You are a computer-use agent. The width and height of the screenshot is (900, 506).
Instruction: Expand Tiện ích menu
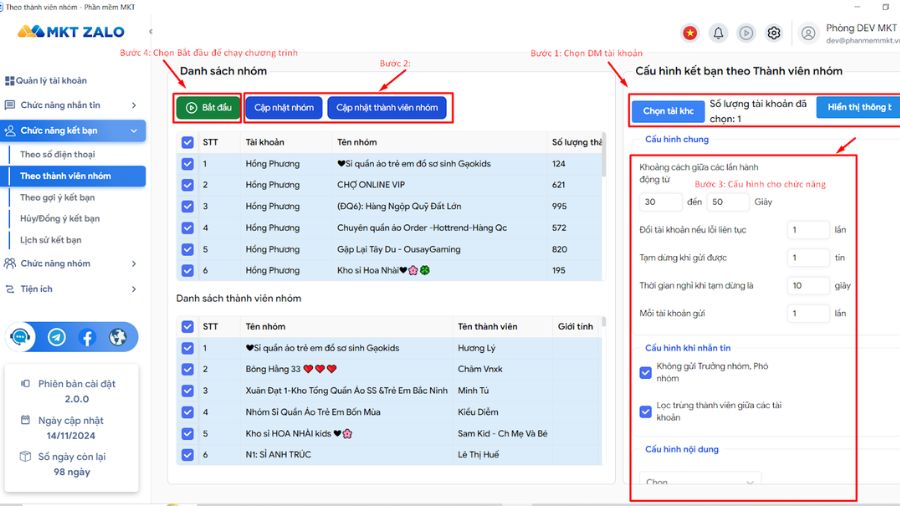[72, 289]
